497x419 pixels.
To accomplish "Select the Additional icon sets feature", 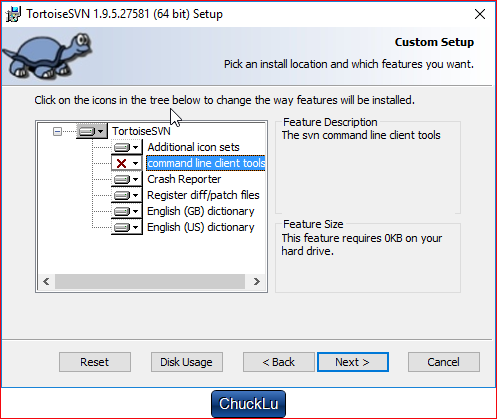I will click(193, 147).
